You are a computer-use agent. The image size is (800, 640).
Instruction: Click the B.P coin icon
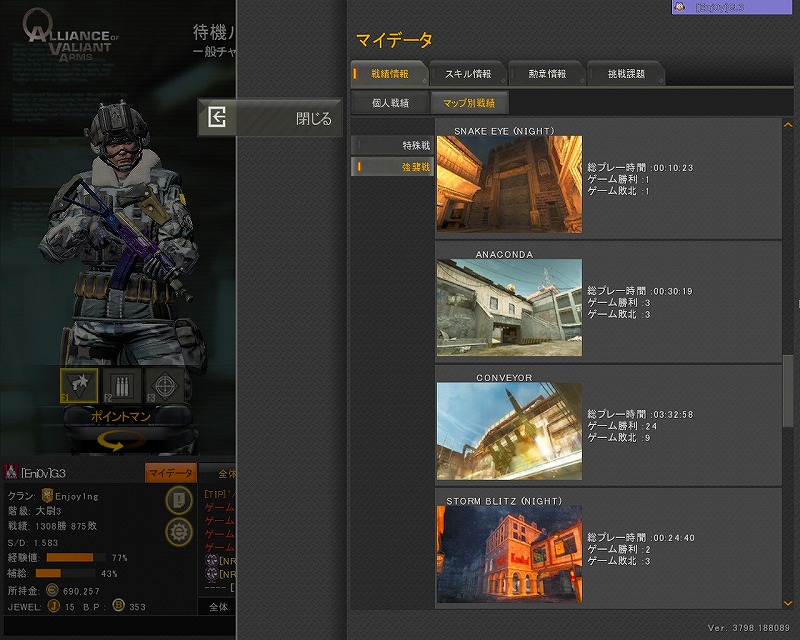(118, 606)
